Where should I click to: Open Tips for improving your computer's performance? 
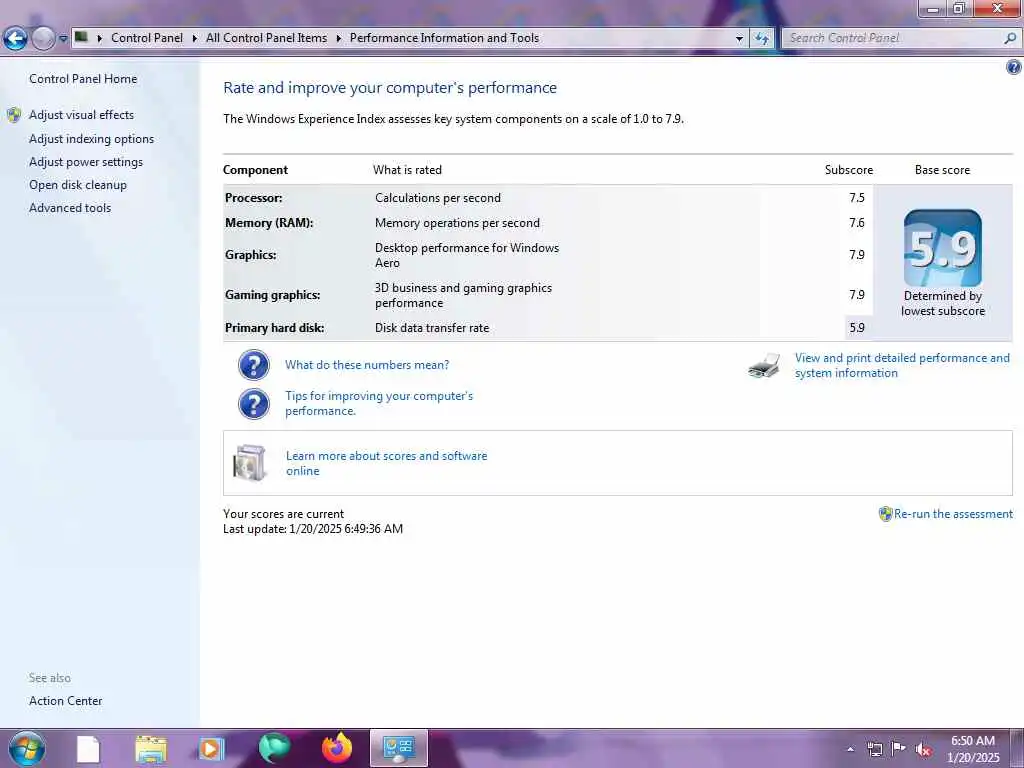[379, 403]
